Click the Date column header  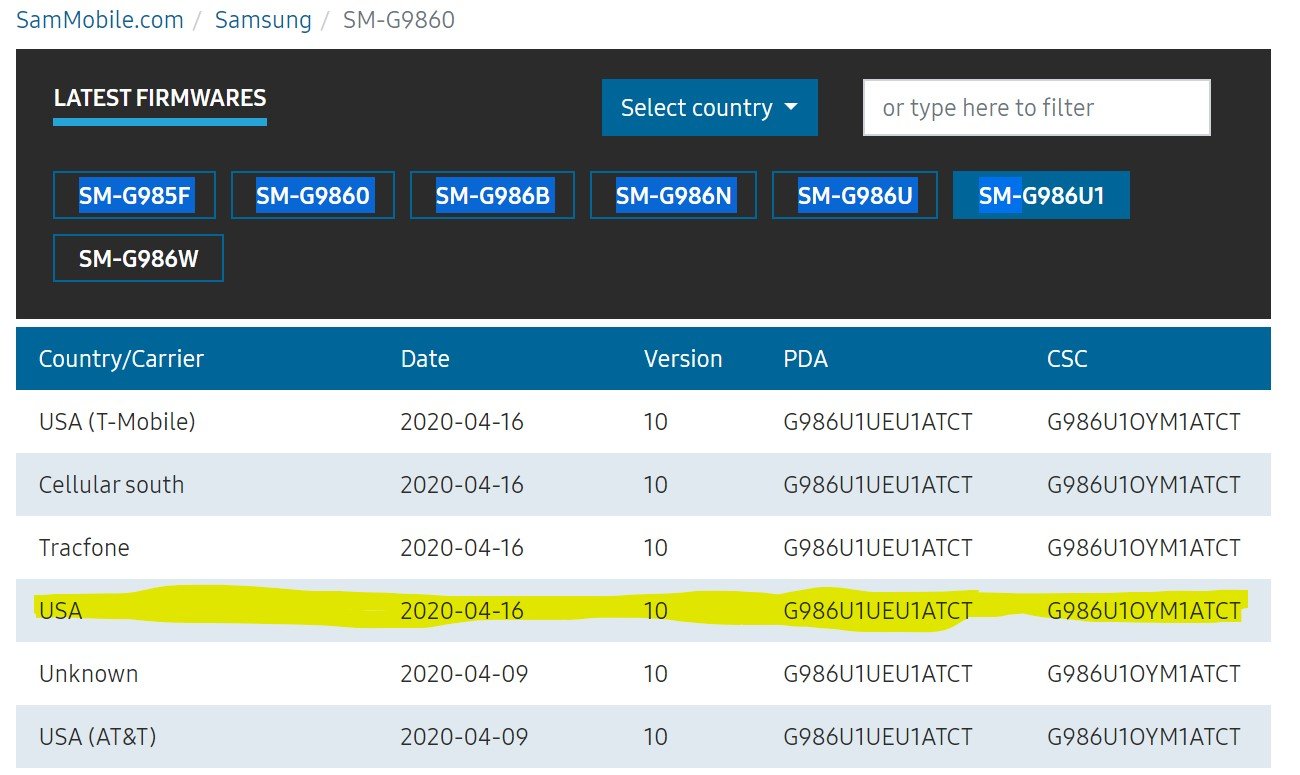425,359
